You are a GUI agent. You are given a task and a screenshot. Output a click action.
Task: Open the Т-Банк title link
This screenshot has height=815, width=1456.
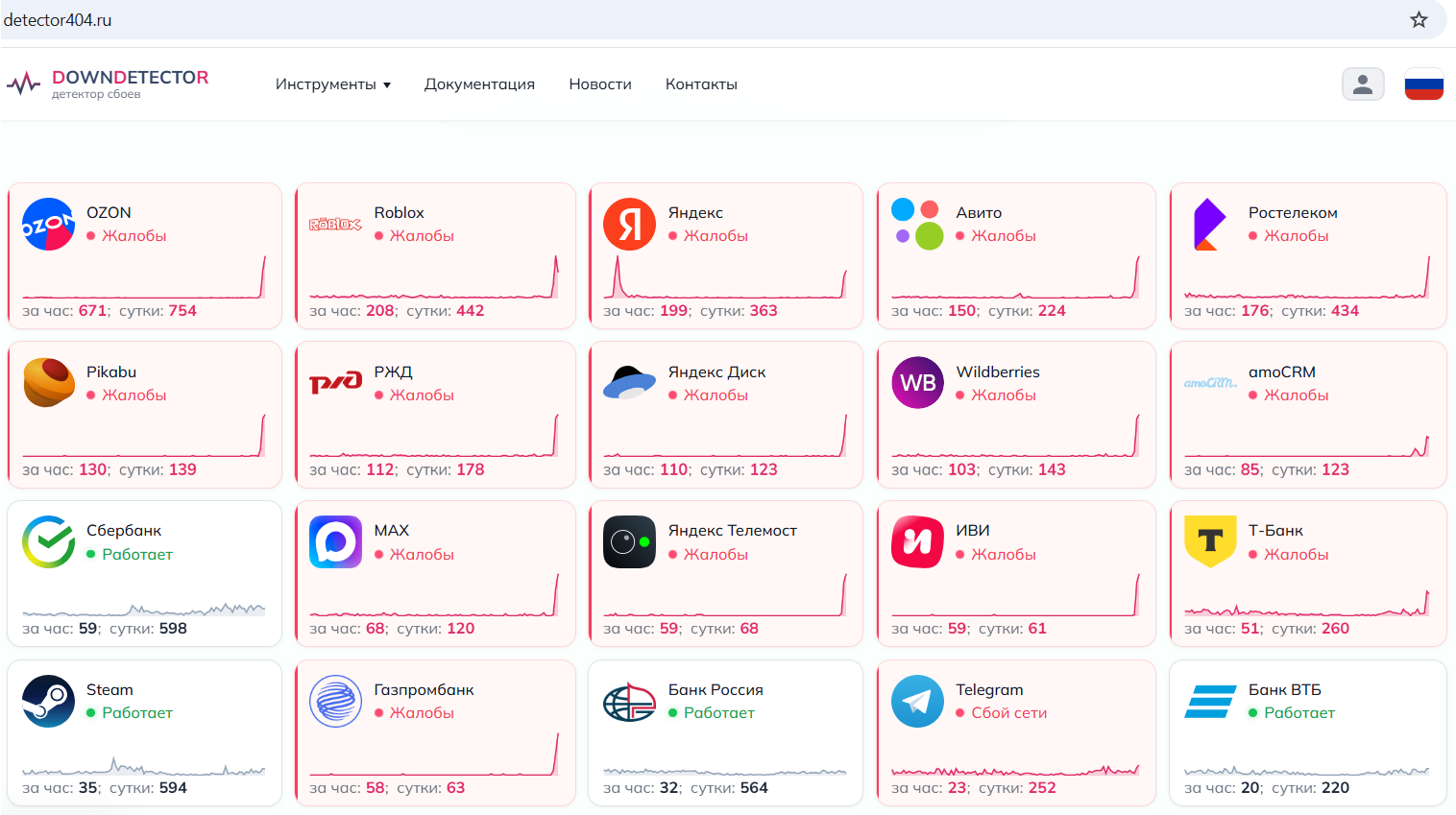(1275, 530)
